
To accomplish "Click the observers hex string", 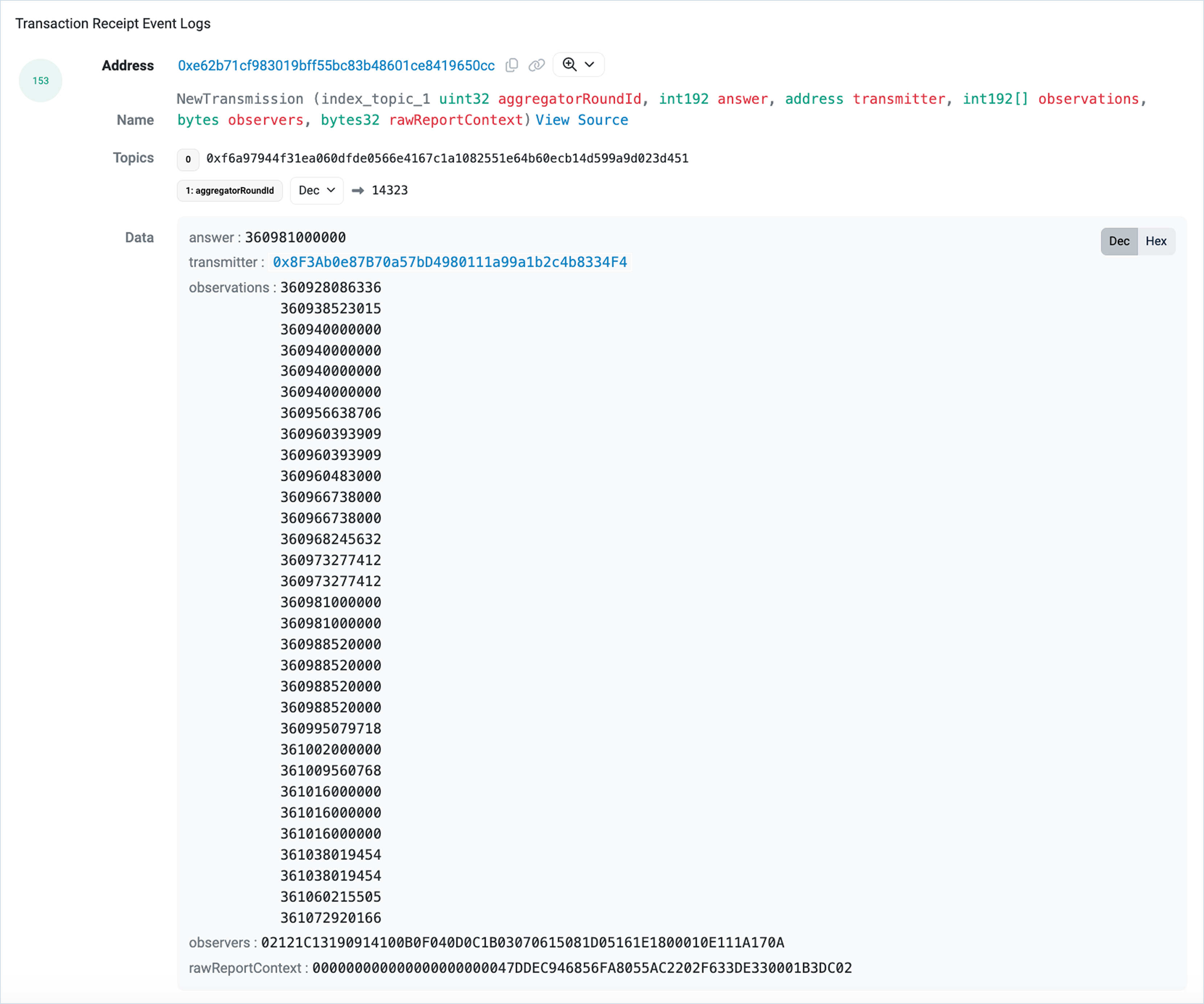I will (x=522, y=943).
